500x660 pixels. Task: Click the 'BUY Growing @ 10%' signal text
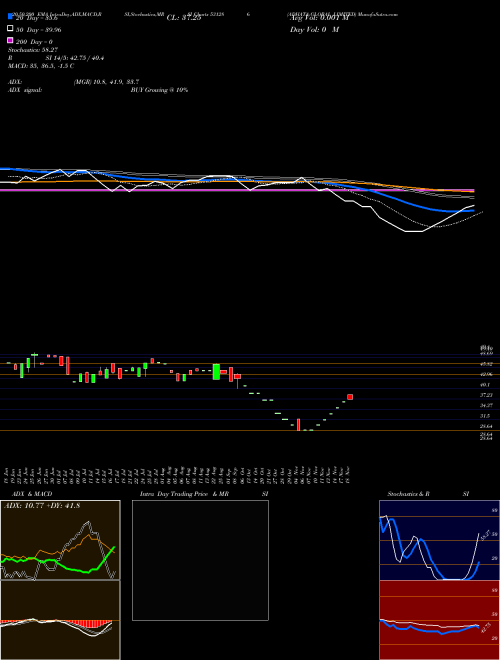(x=159, y=90)
